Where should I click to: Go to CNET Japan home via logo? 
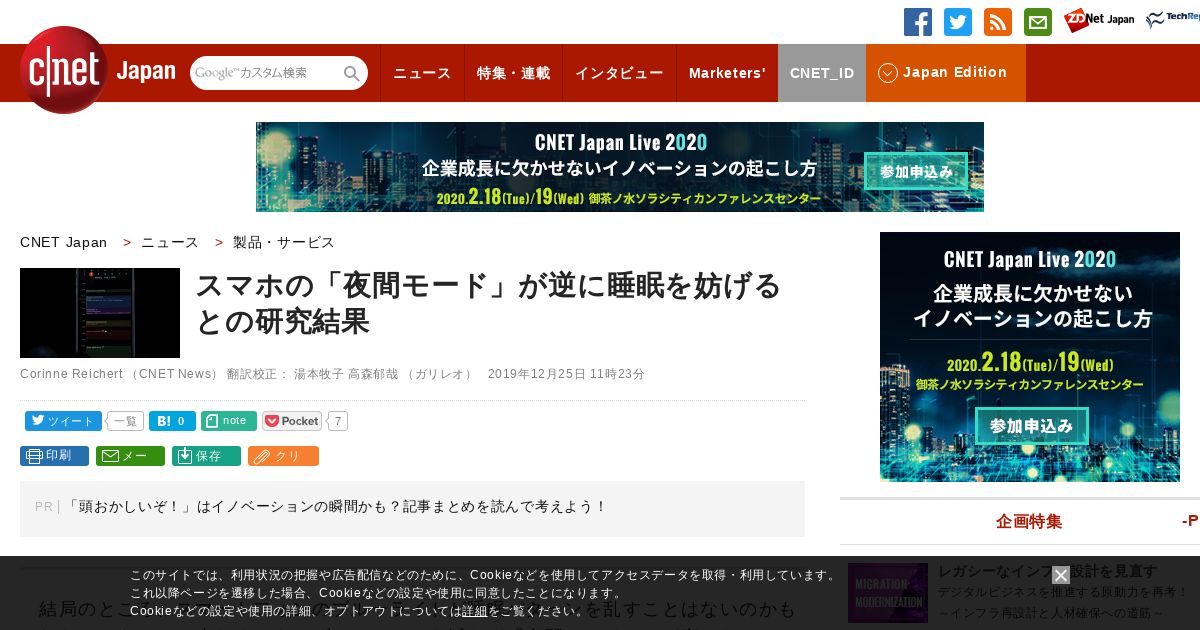tap(98, 70)
